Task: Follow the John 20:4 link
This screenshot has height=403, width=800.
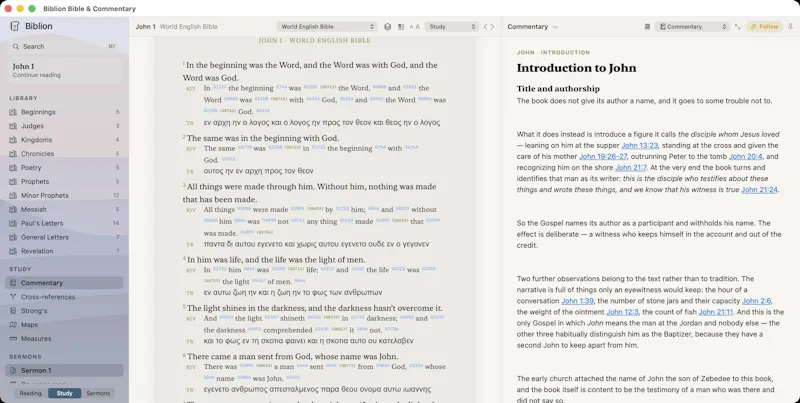Action: click(x=745, y=157)
